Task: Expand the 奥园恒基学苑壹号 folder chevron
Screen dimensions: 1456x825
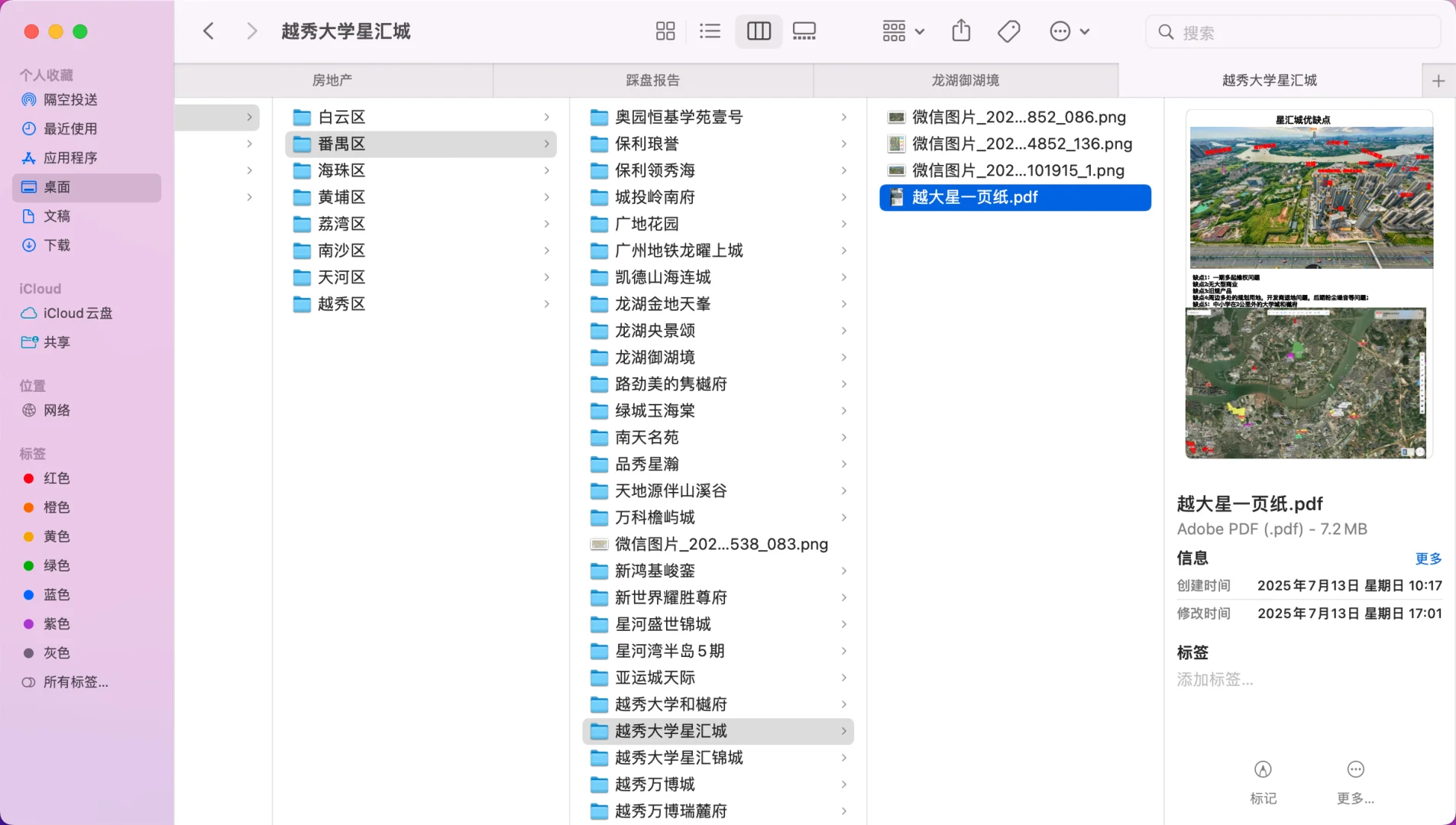Action: tap(843, 117)
